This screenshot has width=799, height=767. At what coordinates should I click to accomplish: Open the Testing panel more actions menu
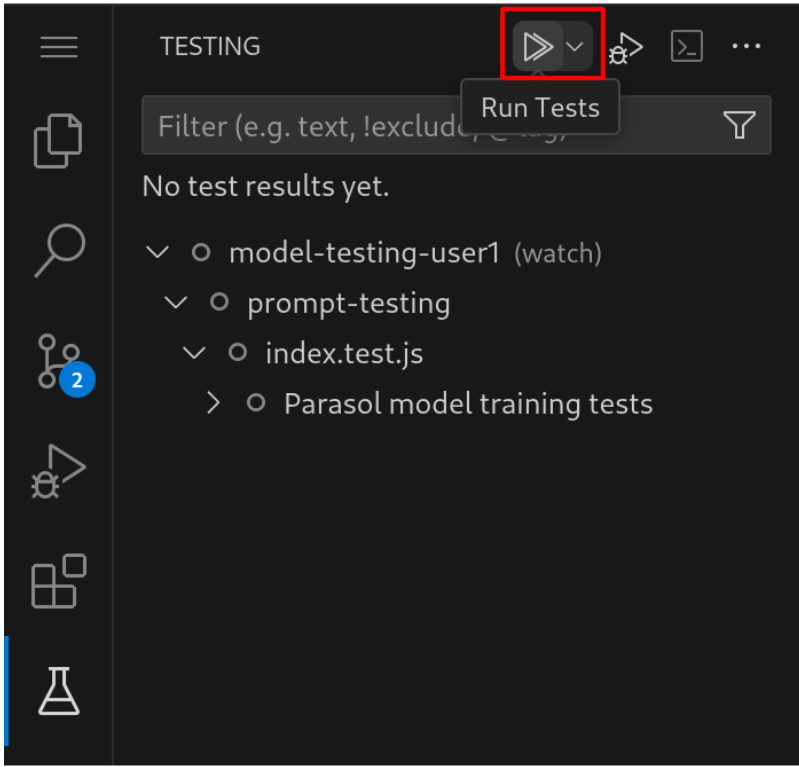point(746,46)
